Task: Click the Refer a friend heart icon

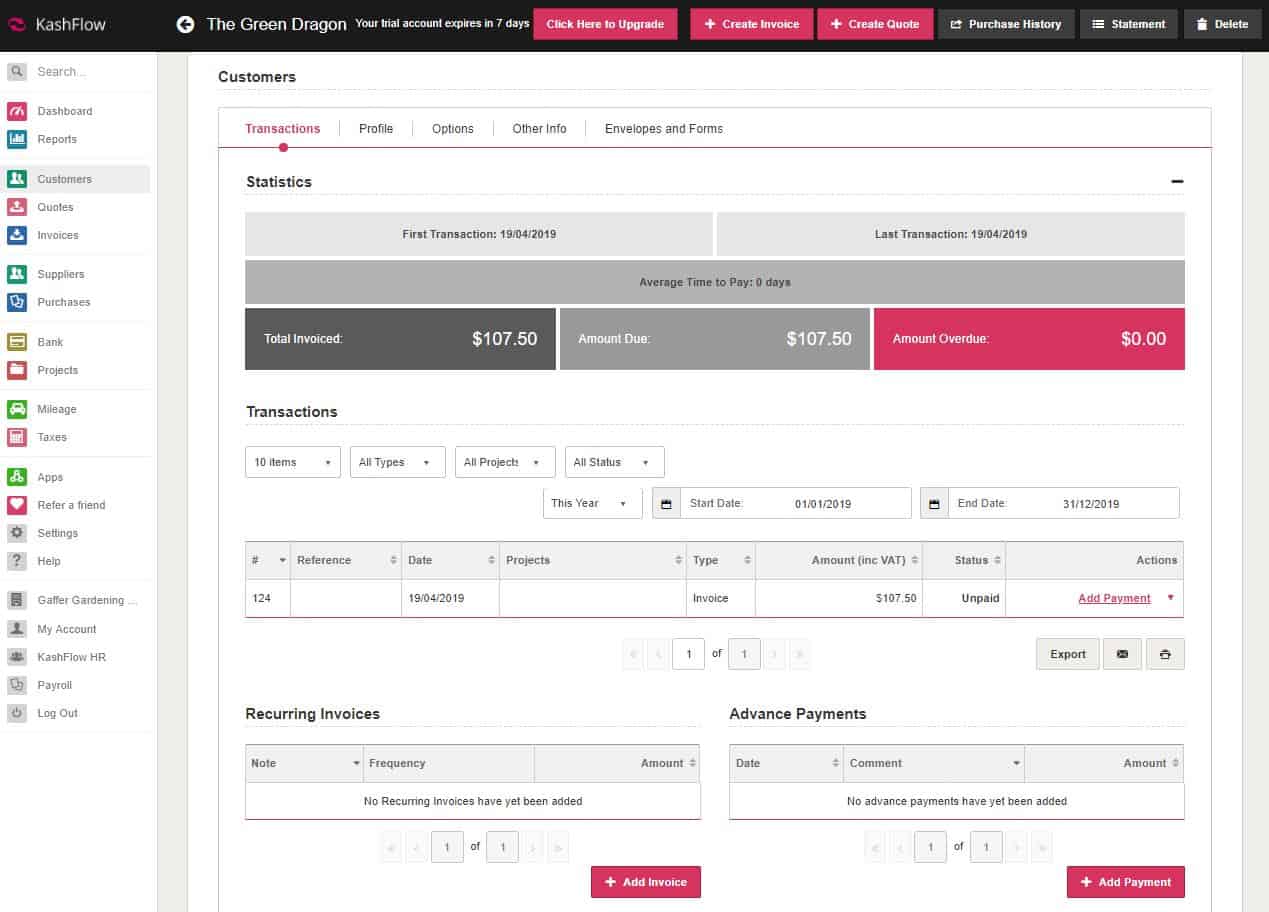Action: [x=17, y=505]
